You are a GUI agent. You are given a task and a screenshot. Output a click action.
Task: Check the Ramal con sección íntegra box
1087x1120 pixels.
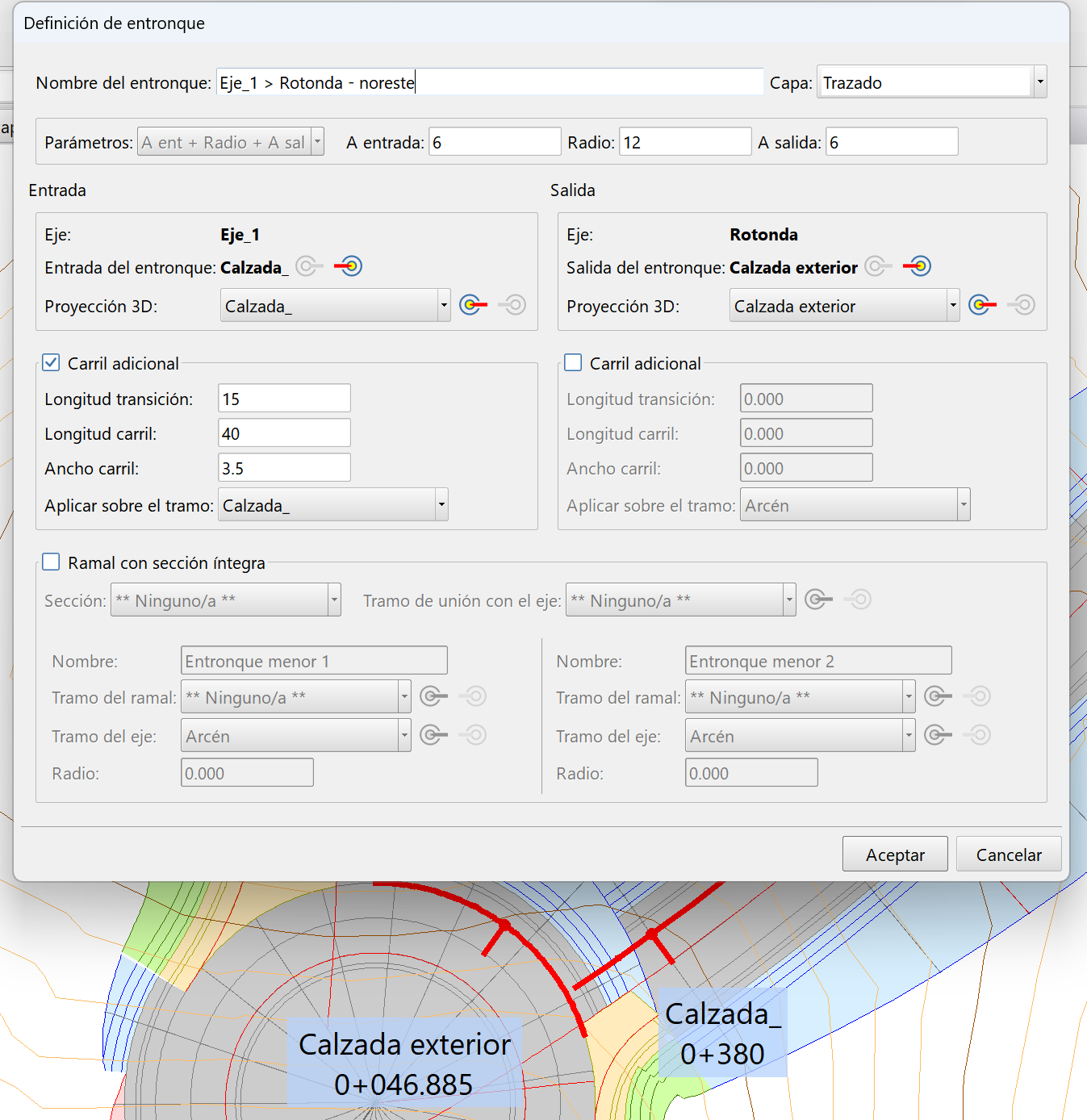(x=52, y=562)
